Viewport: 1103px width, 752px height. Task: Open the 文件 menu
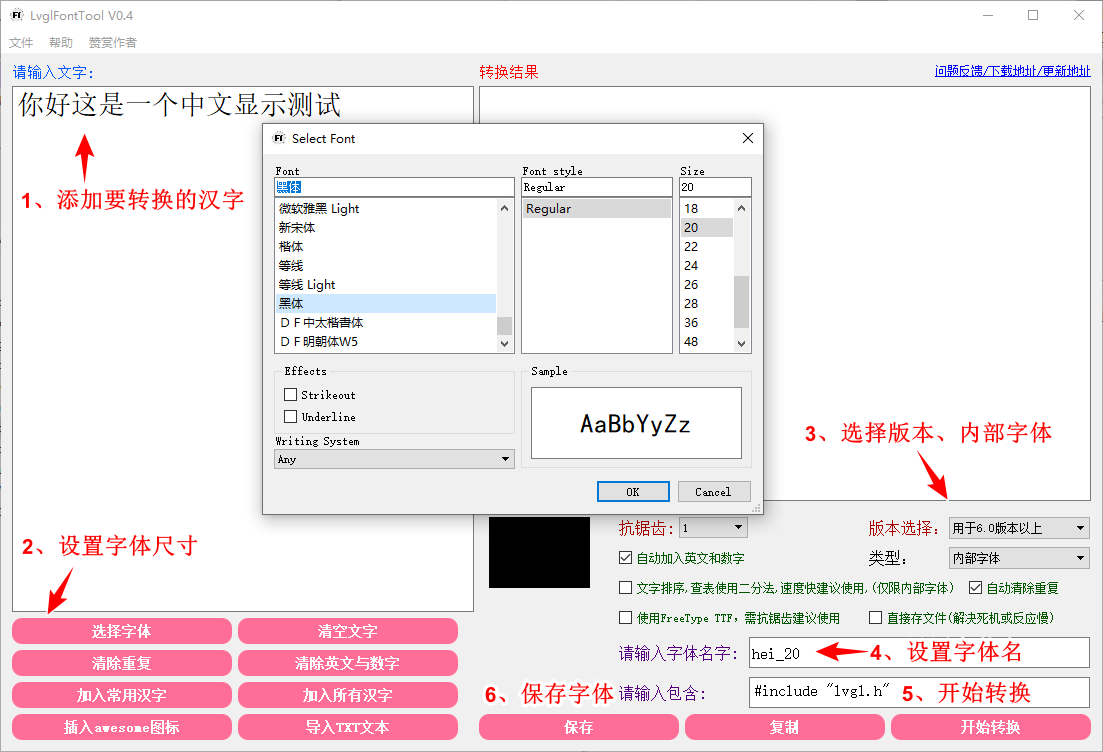[21, 43]
